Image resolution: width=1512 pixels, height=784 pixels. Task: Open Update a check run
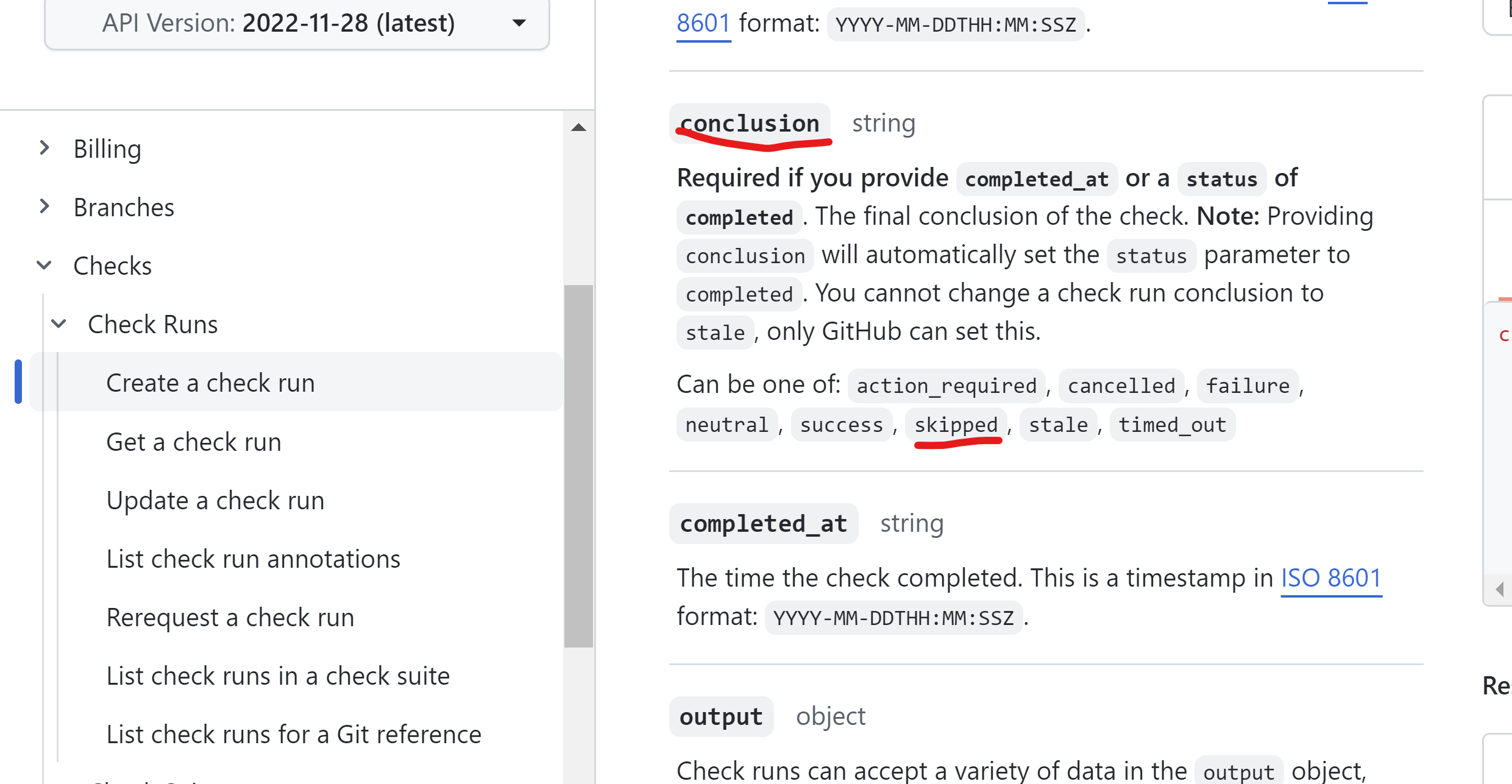tap(215, 500)
